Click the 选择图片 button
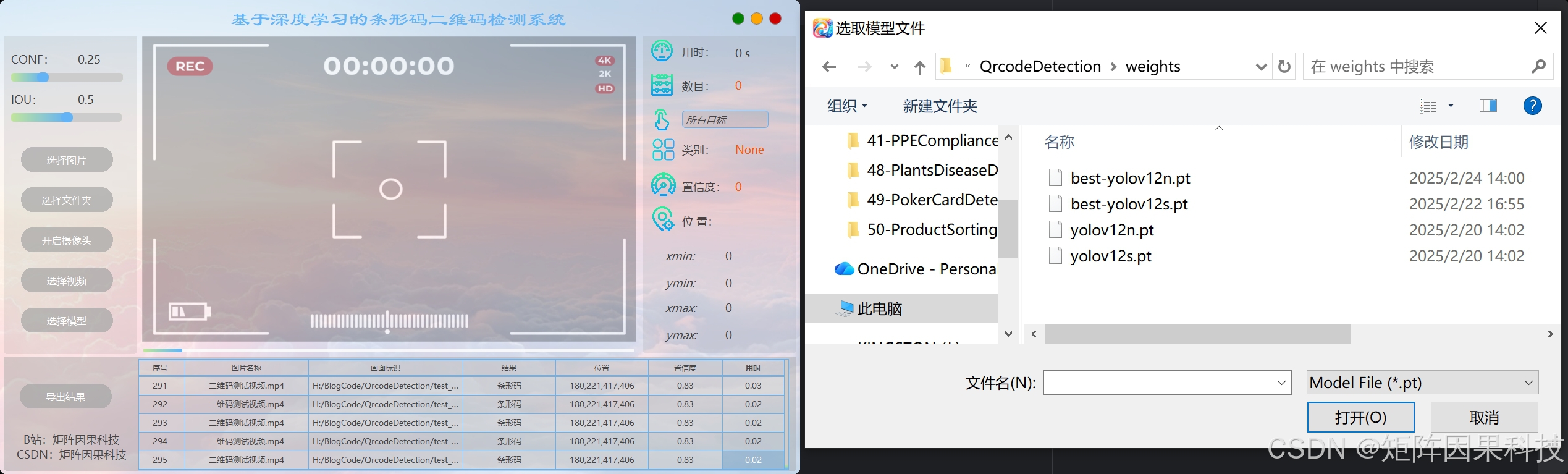This screenshot has height=474, width=1568. pyautogui.click(x=67, y=160)
